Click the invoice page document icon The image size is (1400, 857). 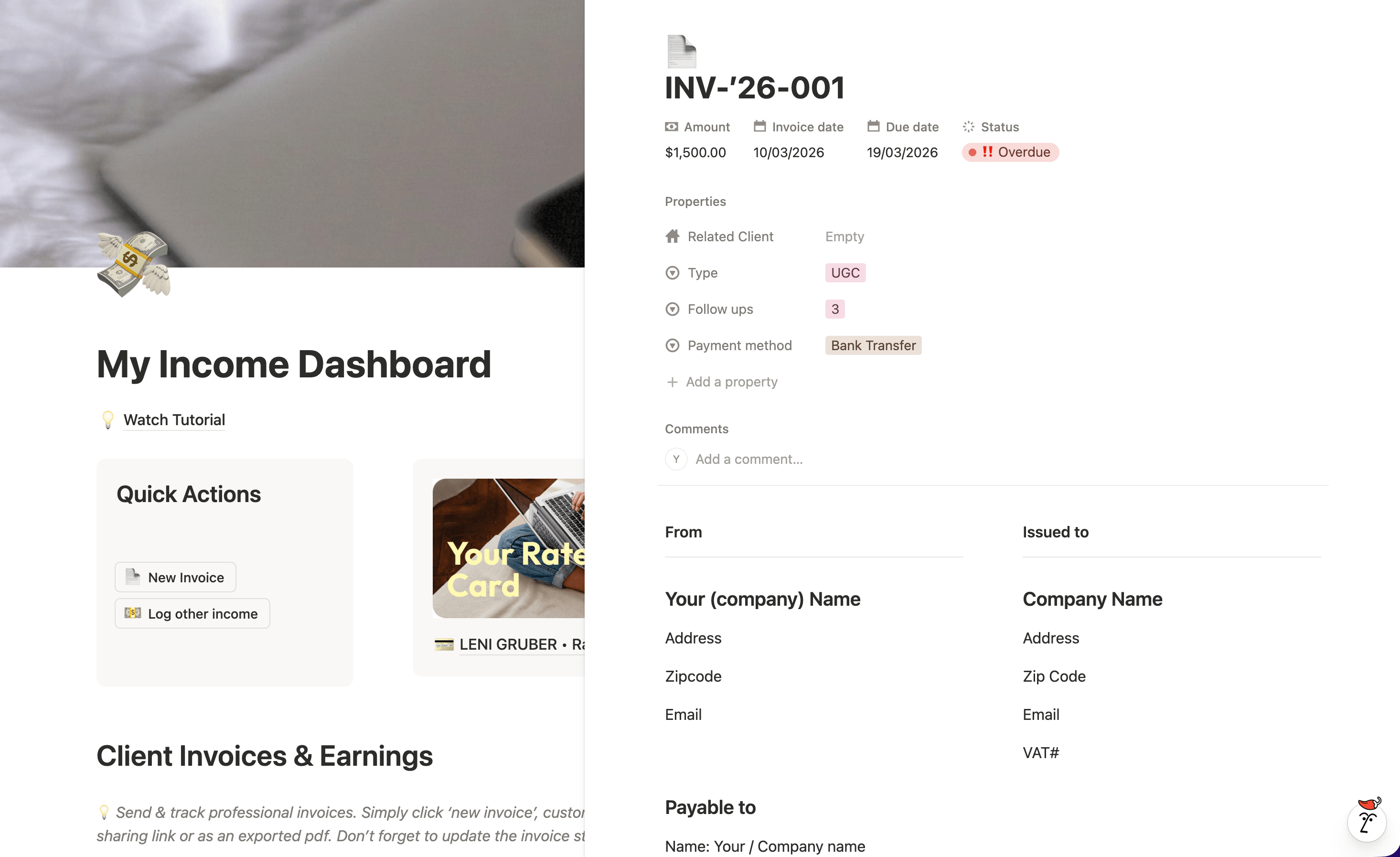tap(681, 51)
